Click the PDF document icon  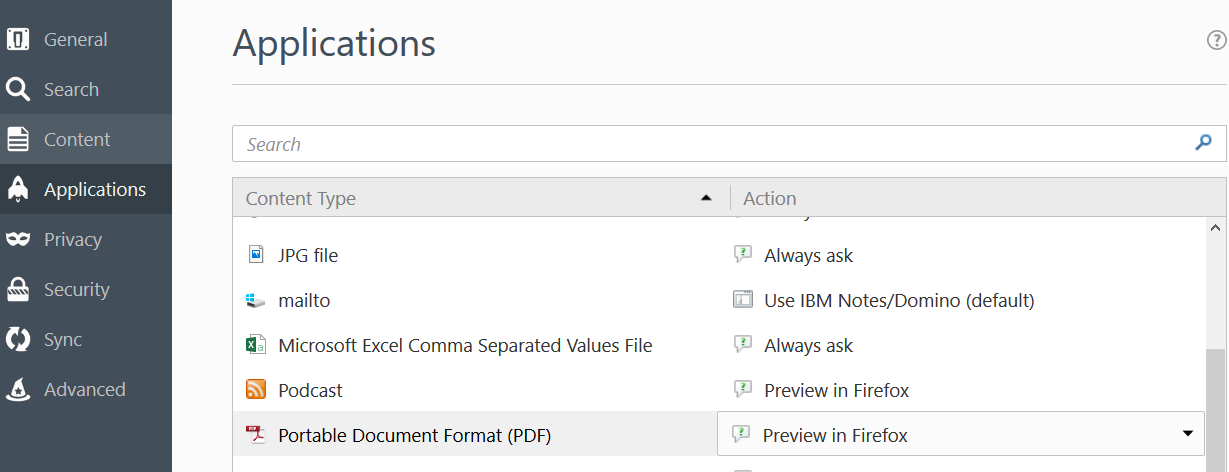tap(256, 435)
